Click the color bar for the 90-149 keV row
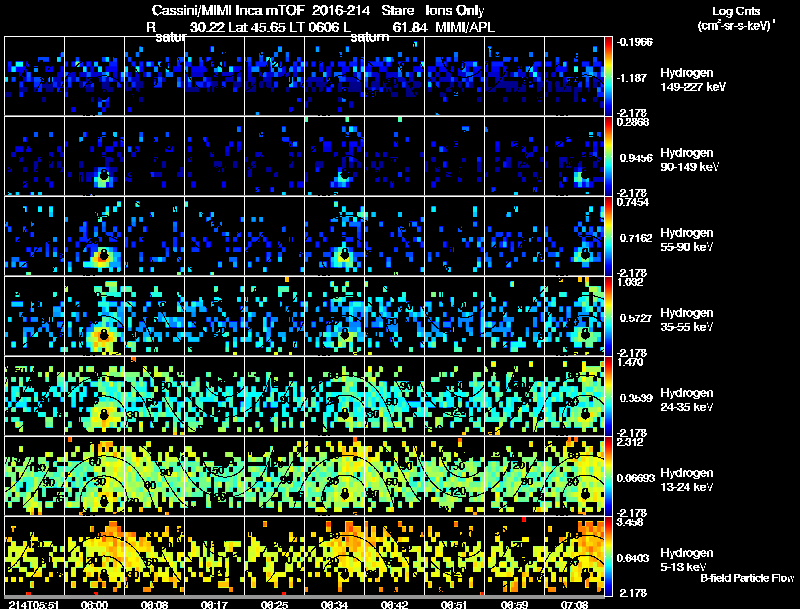800x609 pixels. click(x=608, y=156)
